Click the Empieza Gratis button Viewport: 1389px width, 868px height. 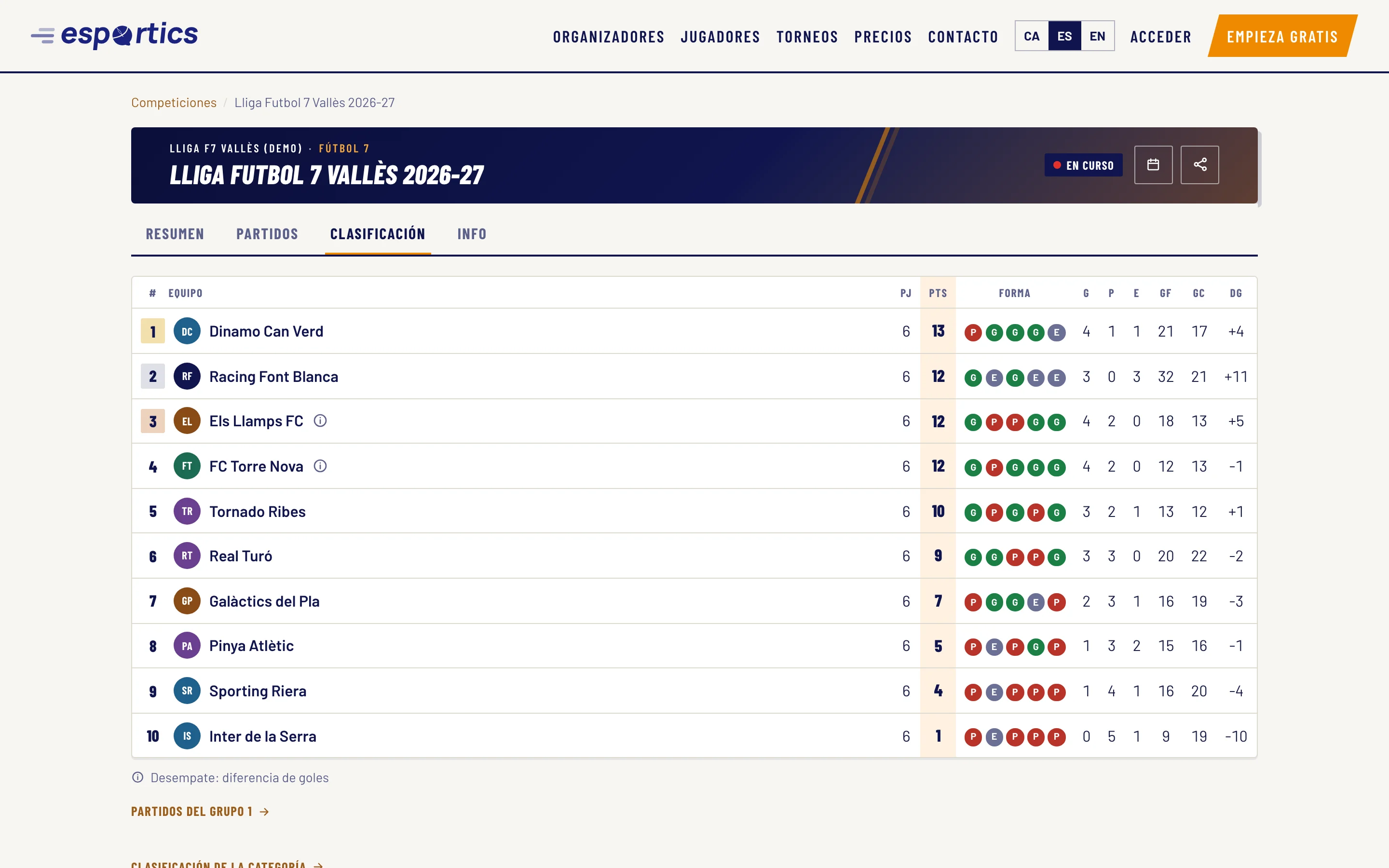[1282, 36]
